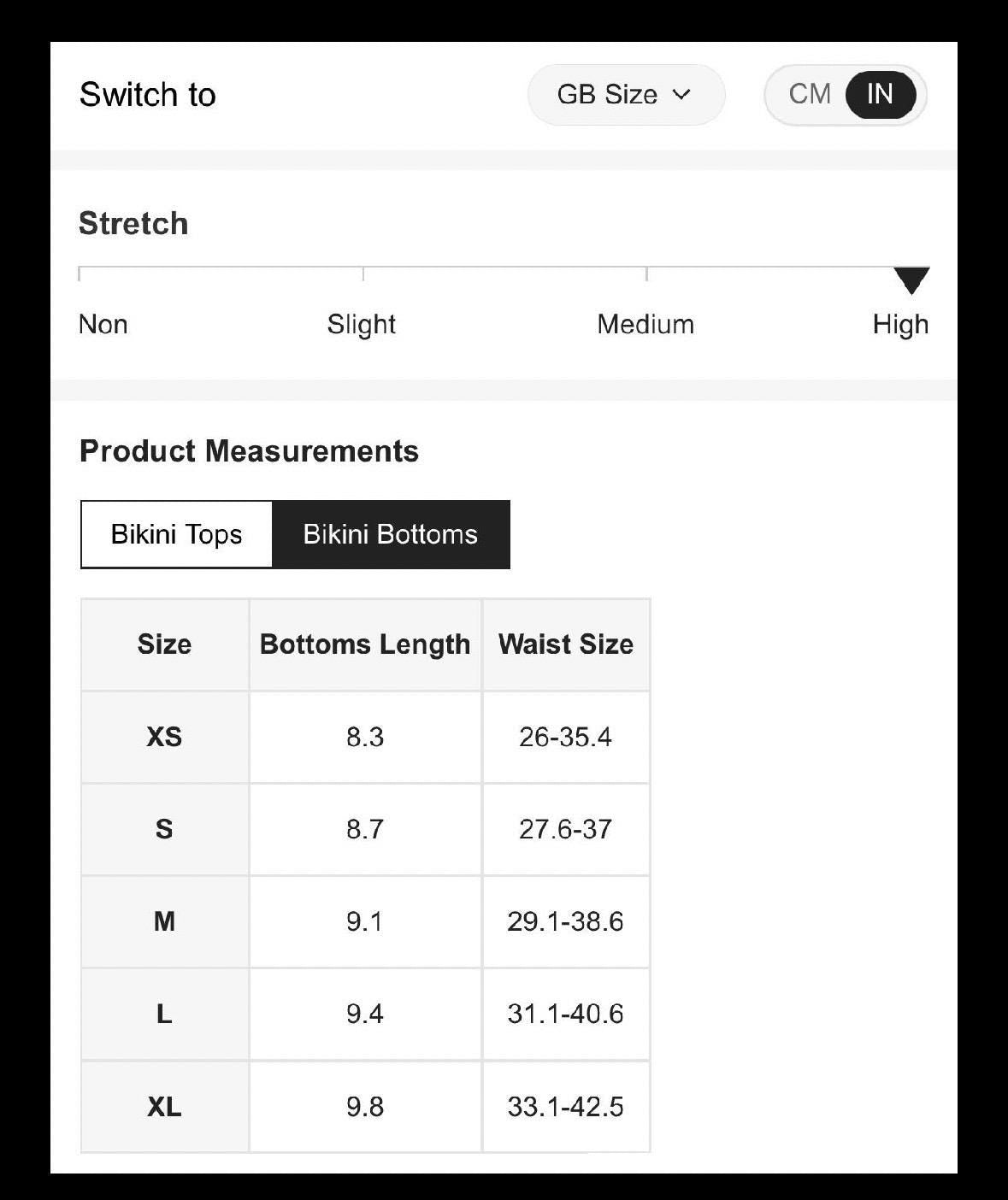Click the Non stretch label

pos(103,325)
